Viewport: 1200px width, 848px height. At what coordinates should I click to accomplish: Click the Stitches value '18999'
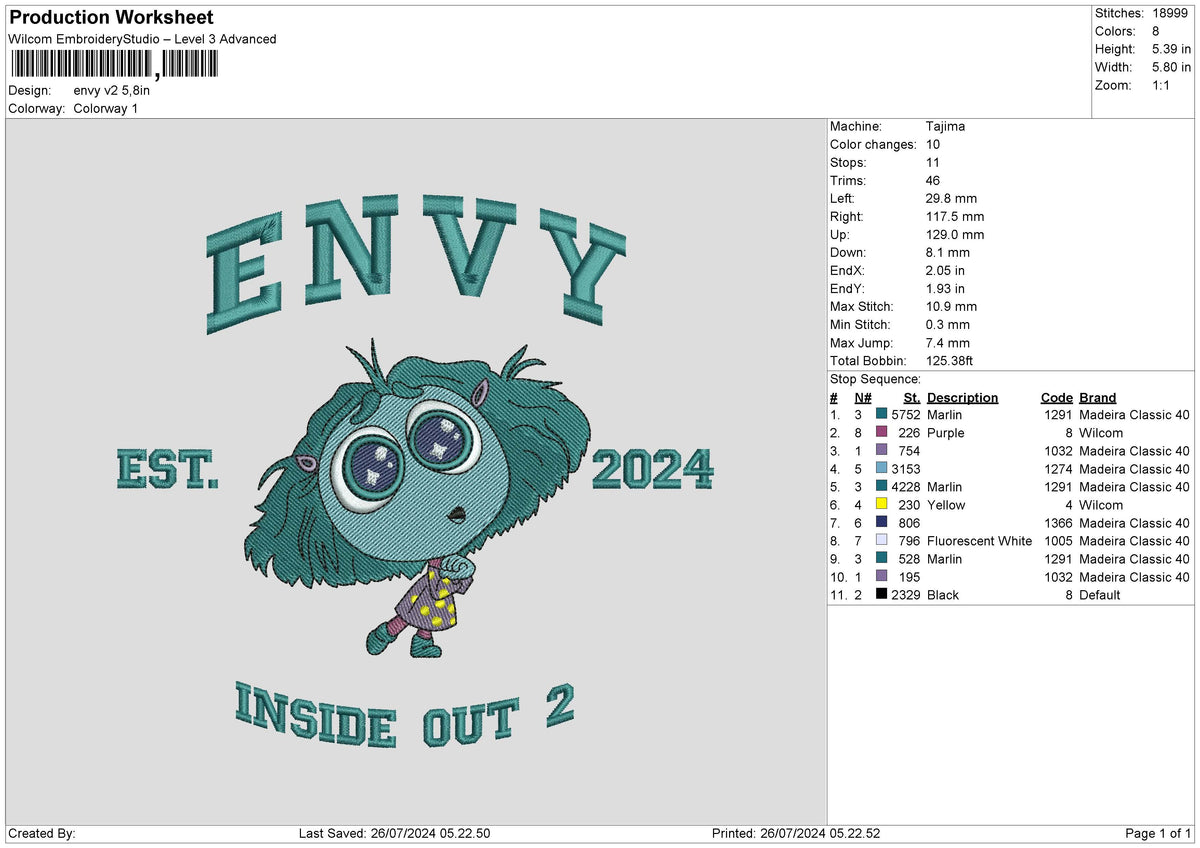tap(1169, 13)
